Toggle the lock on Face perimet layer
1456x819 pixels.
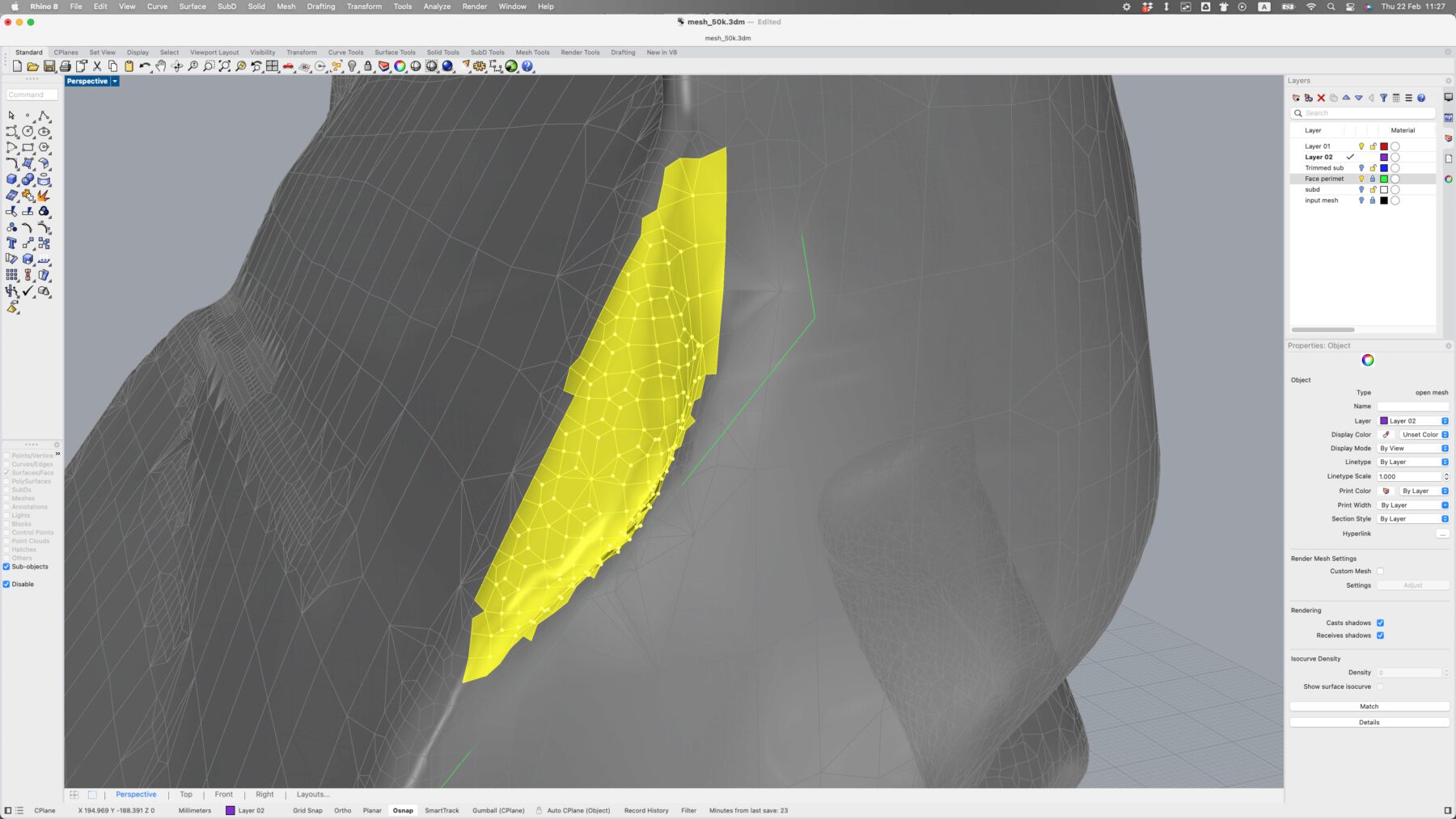[1373, 179]
